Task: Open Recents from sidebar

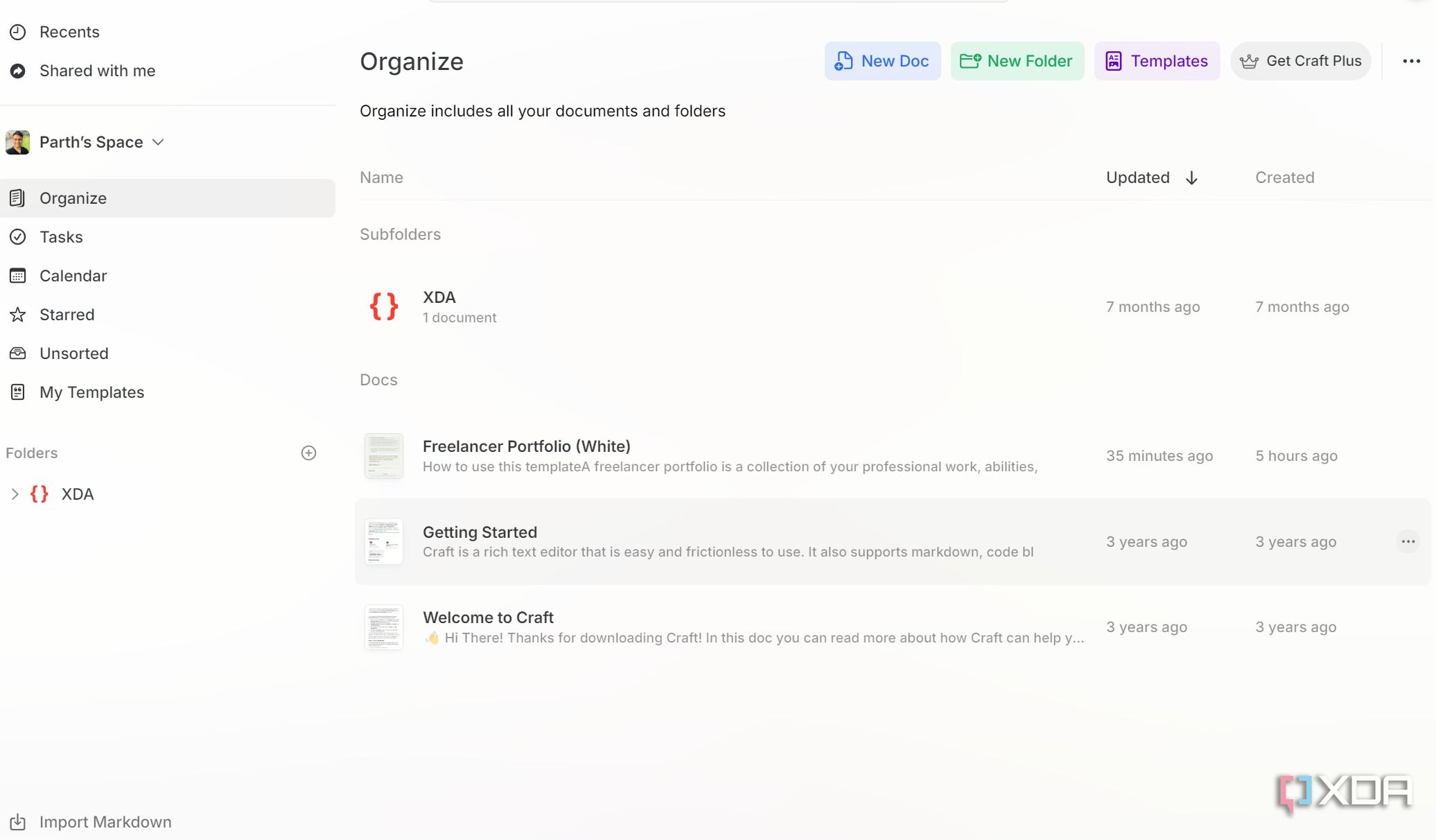Action: (69, 32)
